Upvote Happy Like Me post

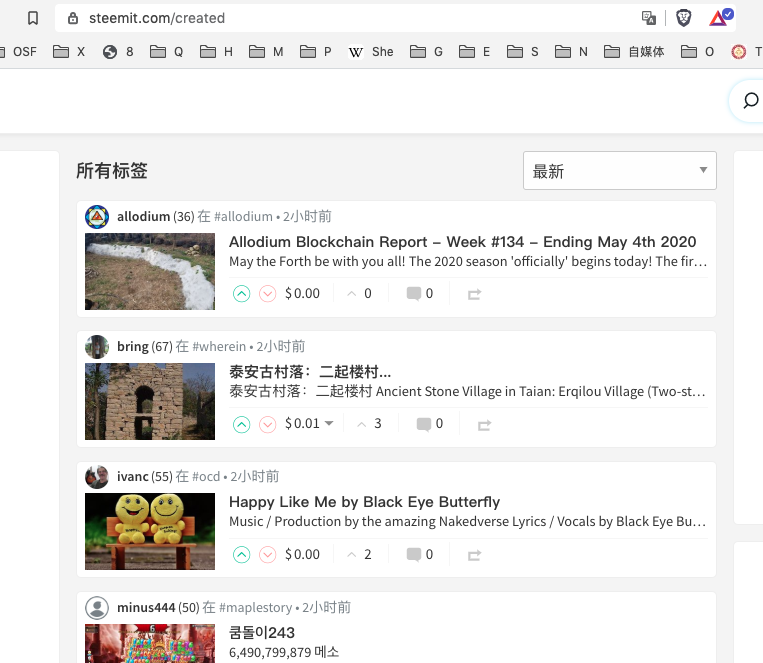[241, 554]
